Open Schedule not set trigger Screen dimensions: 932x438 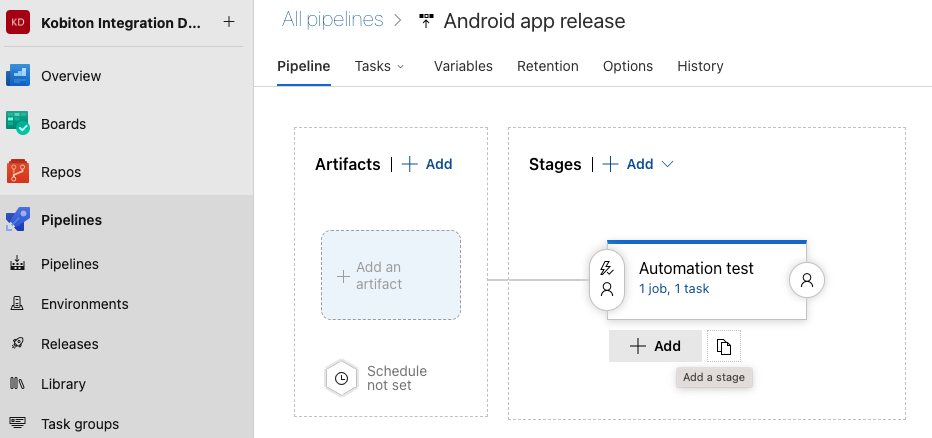click(x=396, y=378)
